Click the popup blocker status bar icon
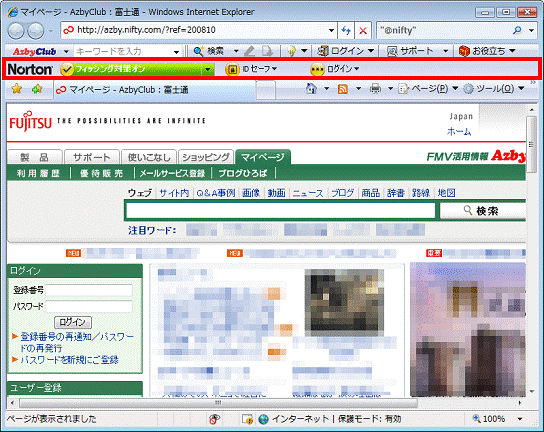Screen dimensions: 544x432 [x=214, y=419]
